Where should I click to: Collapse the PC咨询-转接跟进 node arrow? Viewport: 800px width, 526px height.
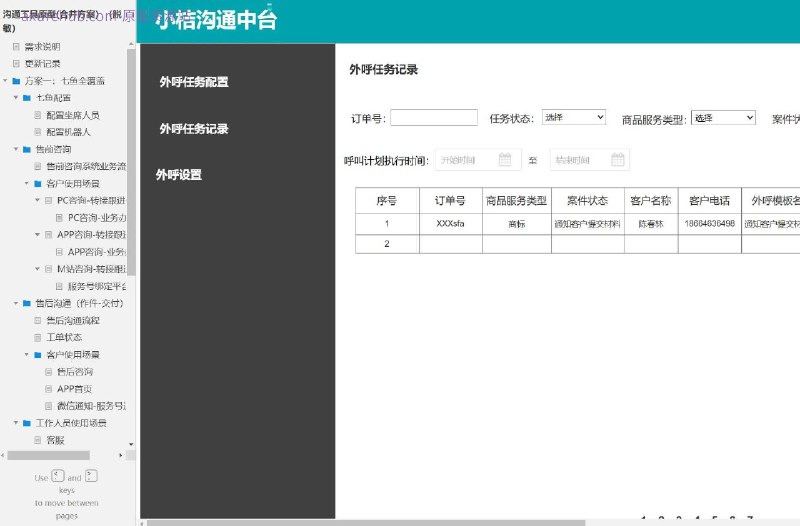click(x=37, y=201)
